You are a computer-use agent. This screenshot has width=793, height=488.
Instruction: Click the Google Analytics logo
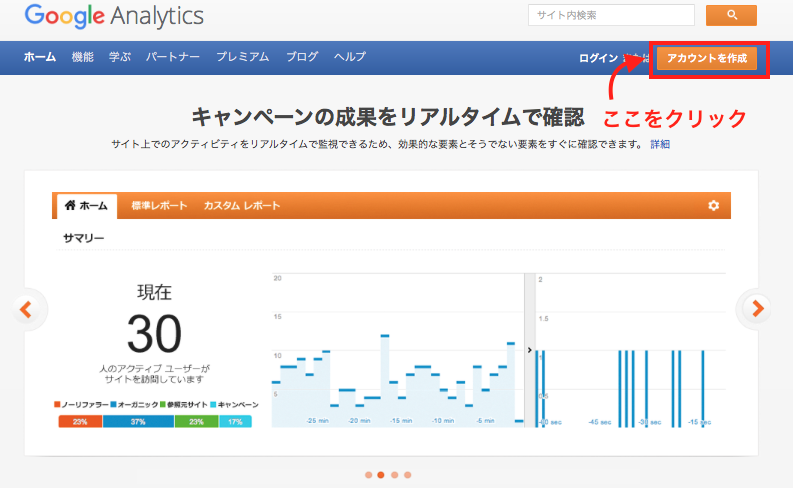pyautogui.click(x=113, y=16)
